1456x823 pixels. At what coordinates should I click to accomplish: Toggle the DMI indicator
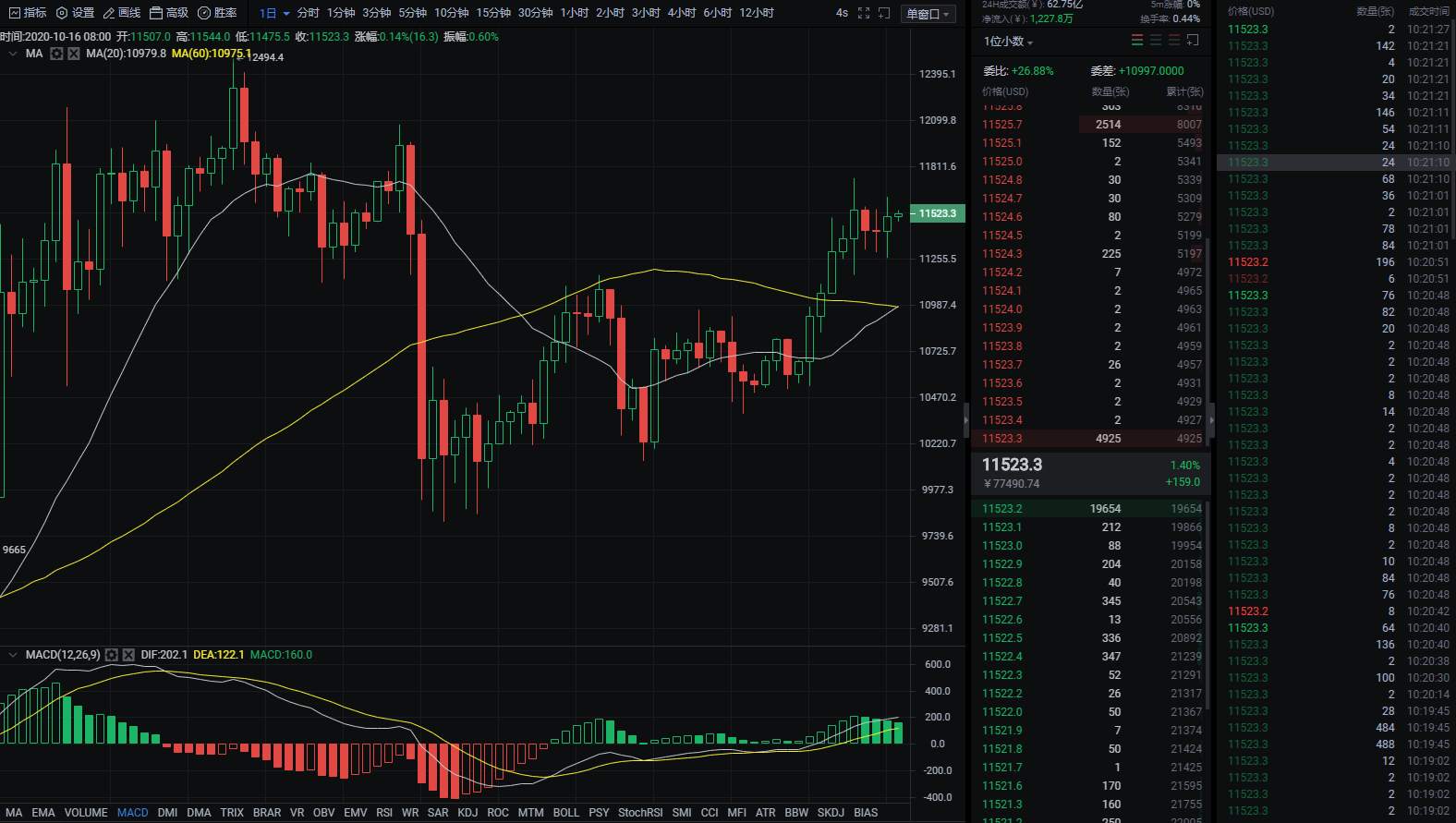click(167, 813)
